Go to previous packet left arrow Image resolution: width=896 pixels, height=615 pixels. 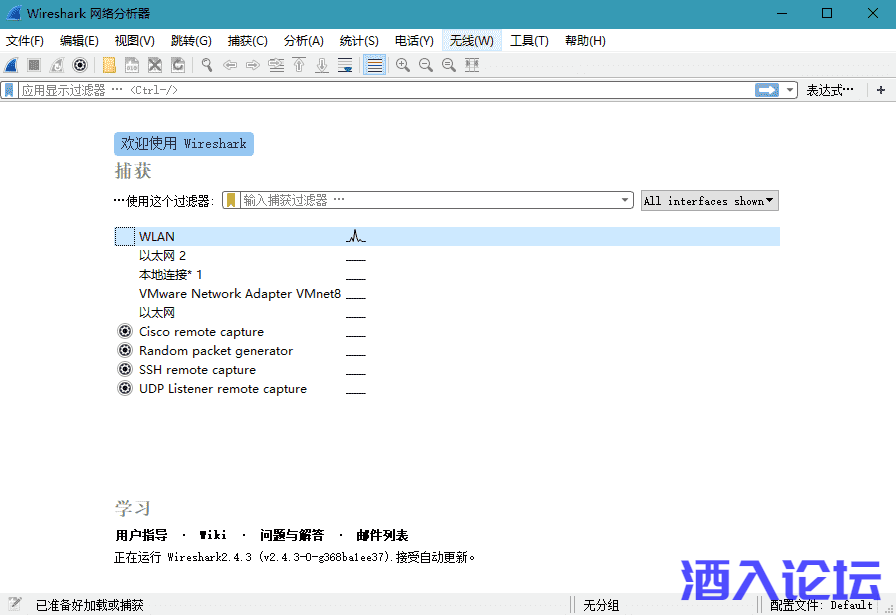point(230,65)
